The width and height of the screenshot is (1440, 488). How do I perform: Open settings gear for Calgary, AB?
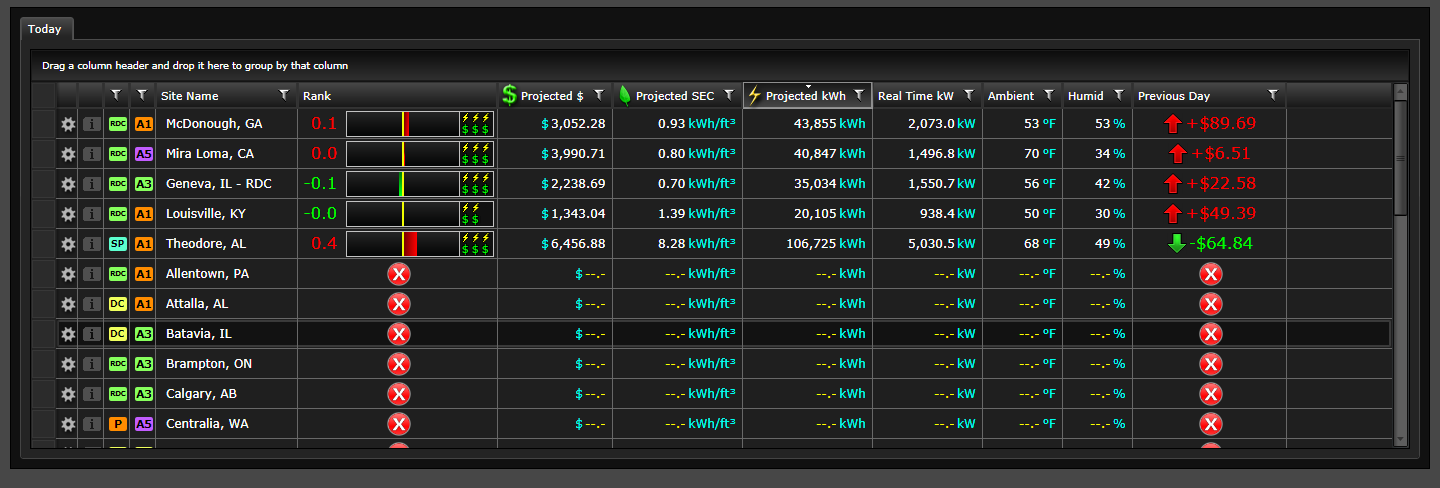point(68,394)
